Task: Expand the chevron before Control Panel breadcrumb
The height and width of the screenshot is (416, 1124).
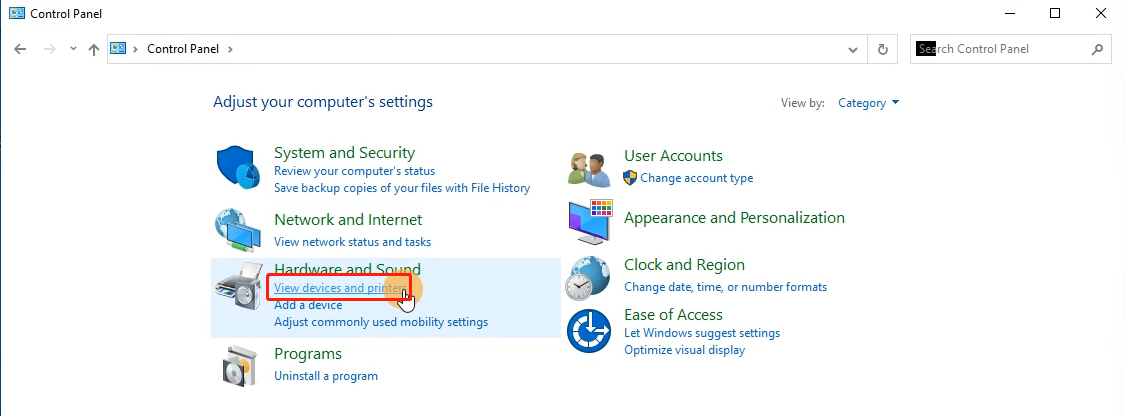Action: (135, 49)
